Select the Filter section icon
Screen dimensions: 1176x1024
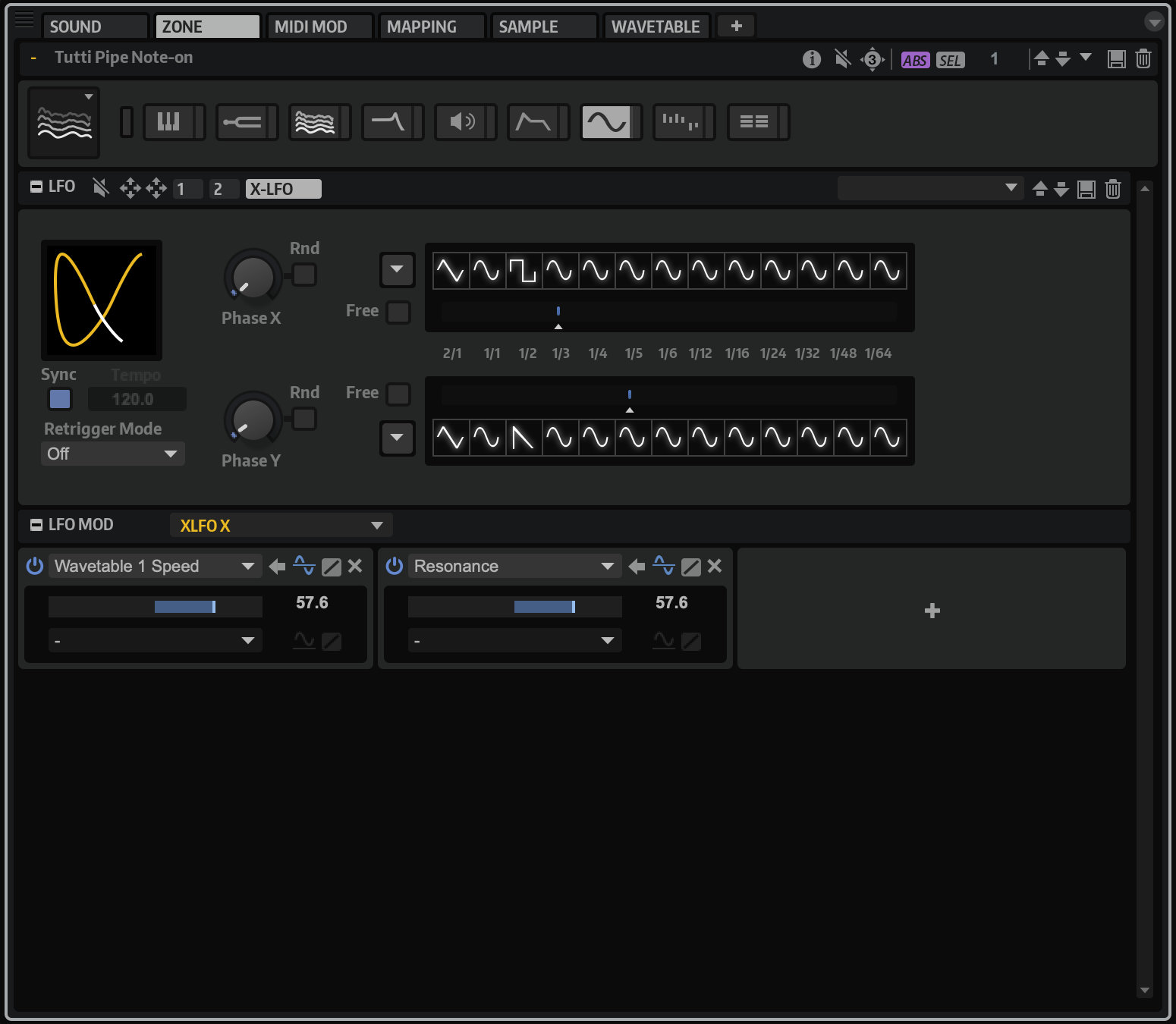pyautogui.click(x=388, y=122)
